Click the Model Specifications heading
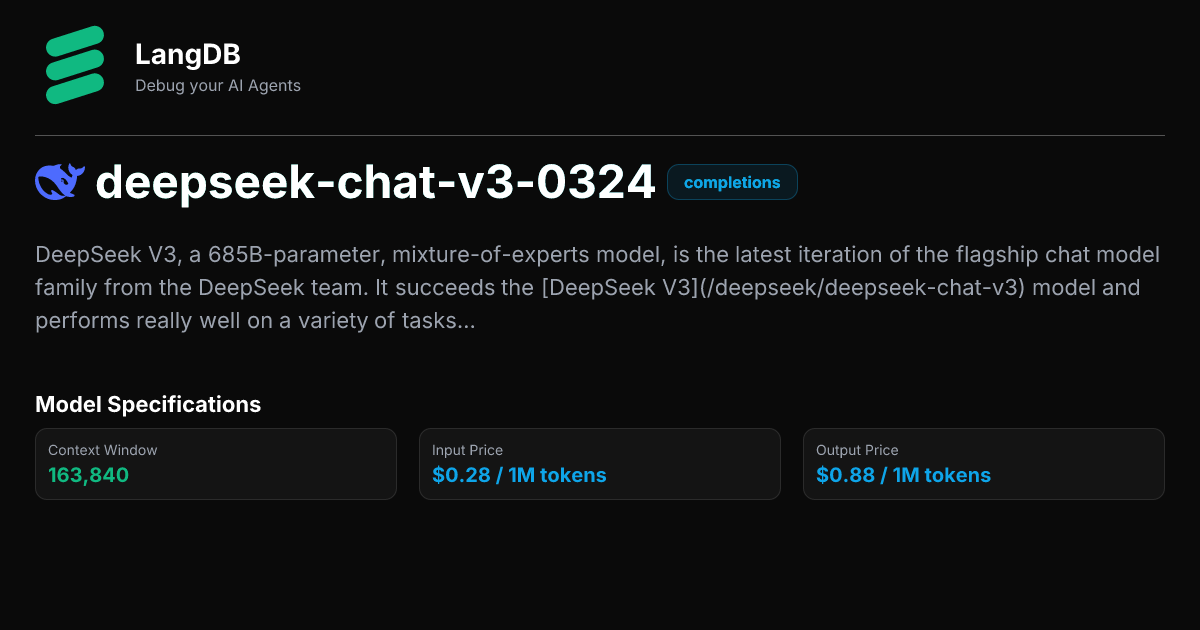 coord(148,404)
